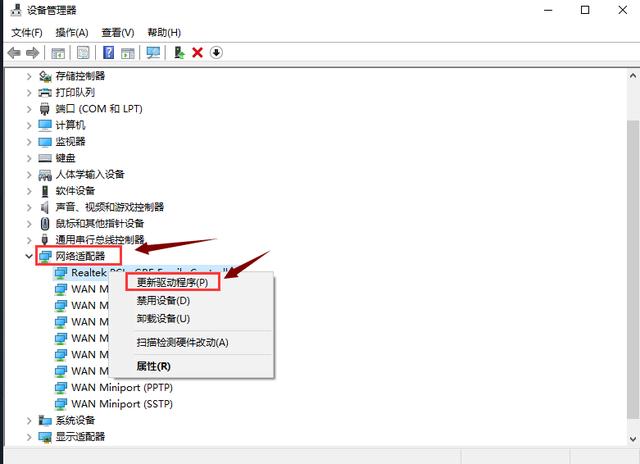Open the 帮助(H) menu

(164, 33)
